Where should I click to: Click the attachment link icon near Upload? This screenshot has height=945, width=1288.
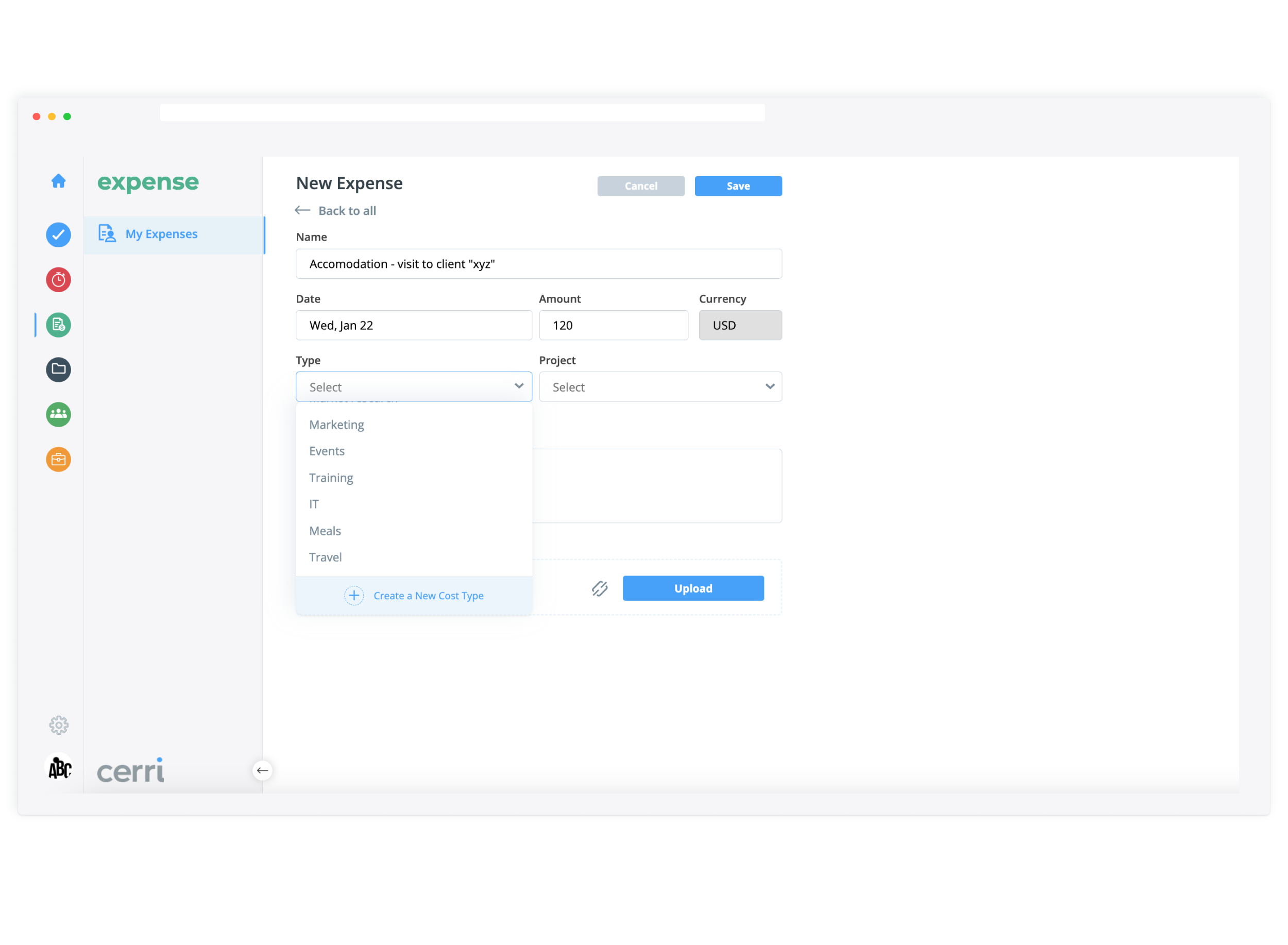click(599, 588)
